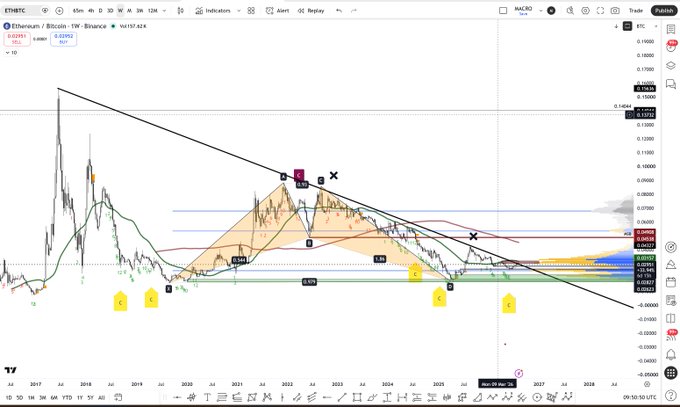Open the layout setup square icon

click(x=503, y=10)
